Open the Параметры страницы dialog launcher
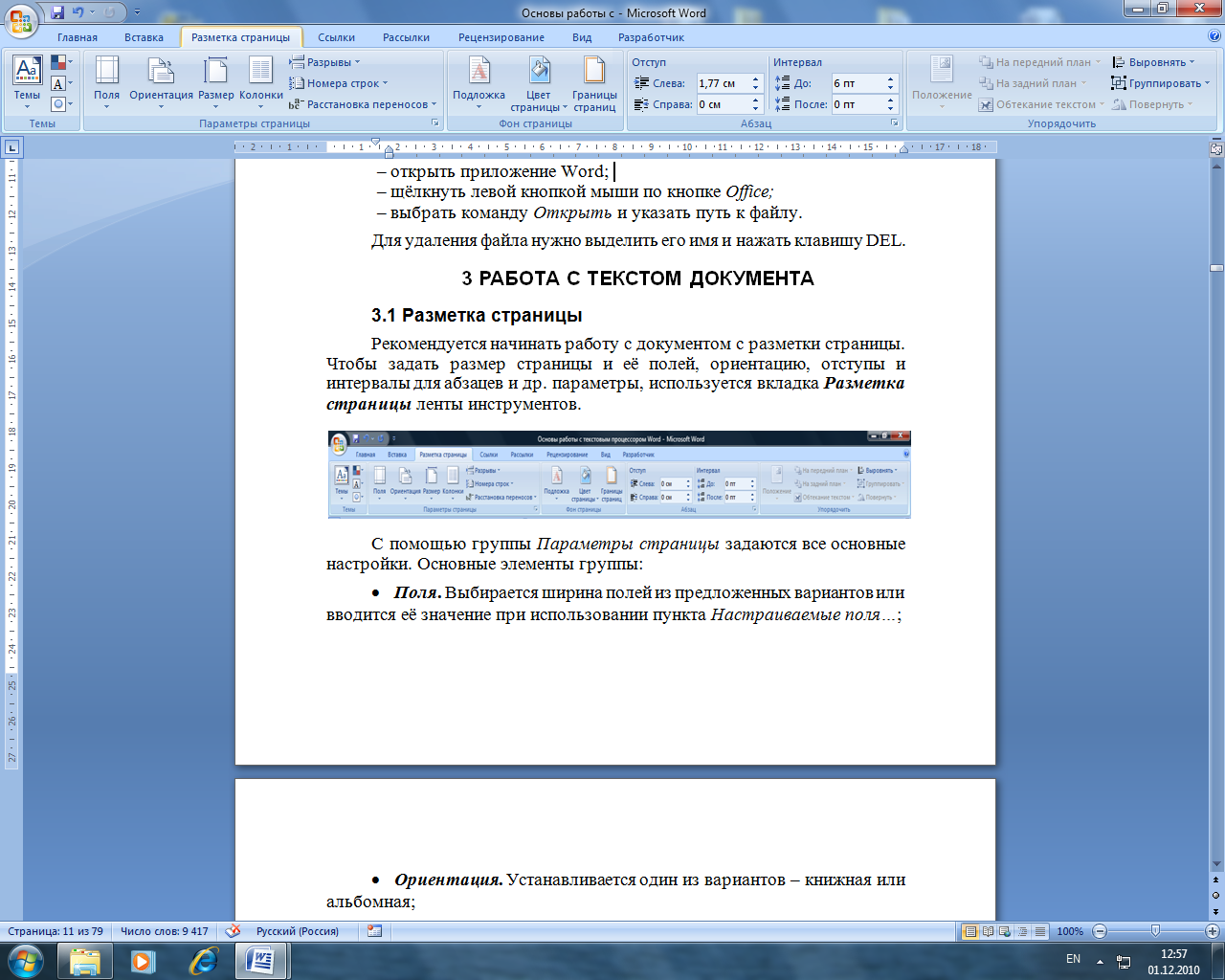 [x=435, y=123]
